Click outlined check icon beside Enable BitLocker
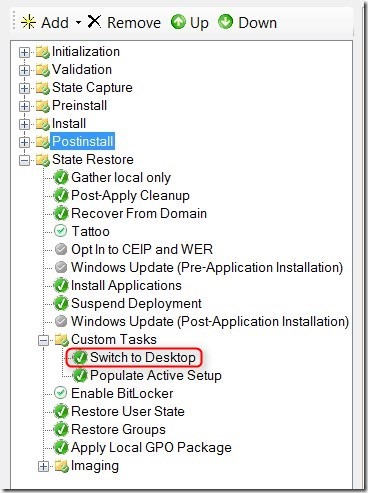This screenshot has height=493, width=368. click(x=61, y=393)
